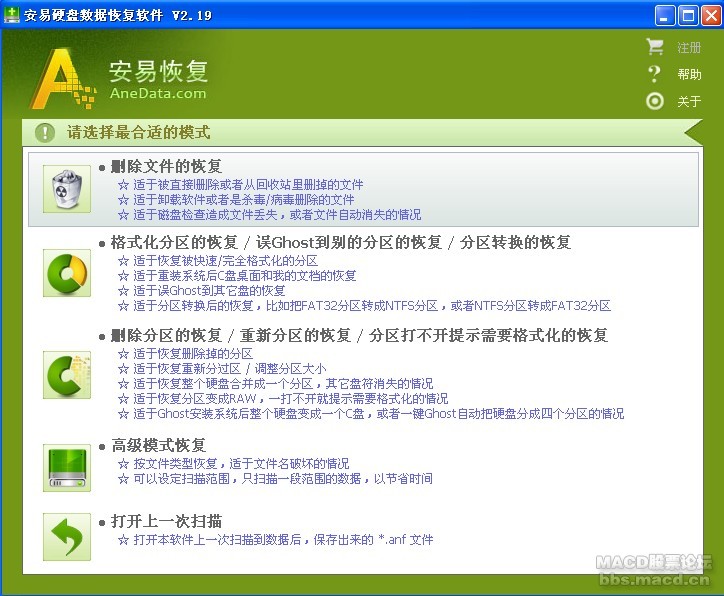This screenshot has height=596, width=724.
Task: Click the green pie formatted-partition recovery icon
Action: 67,273
